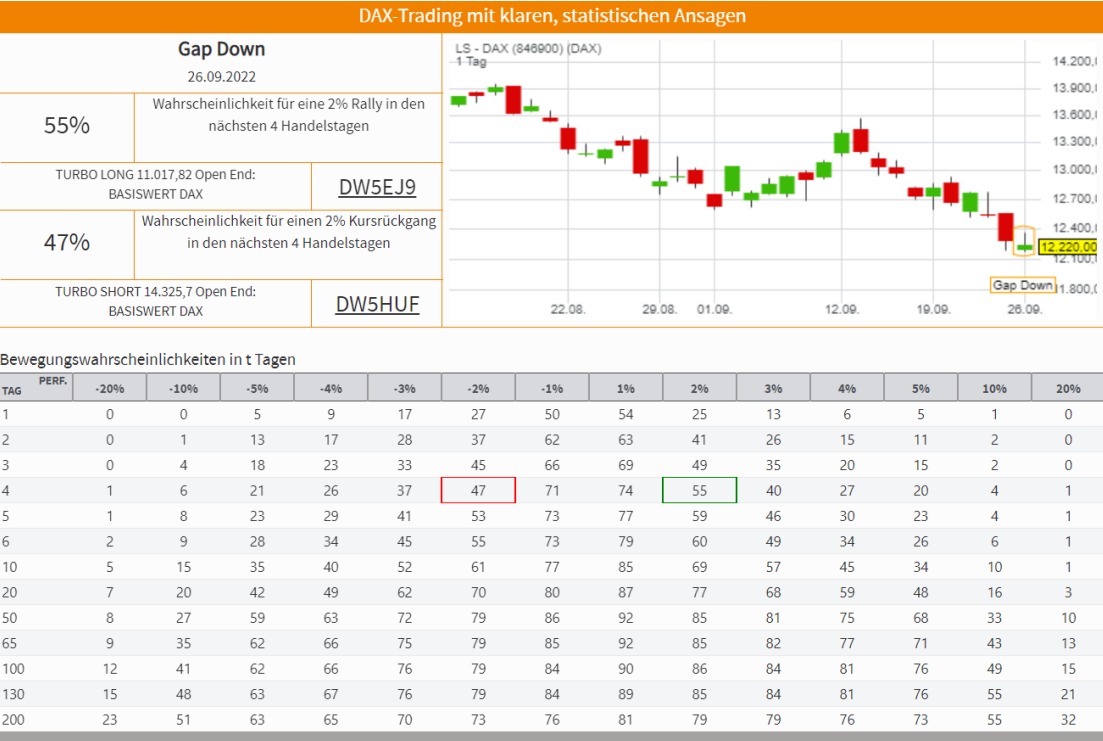Viewport: 1103px width, 741px height.
Task: Click the 43 cell in row 65
Action: coord(994,643)
